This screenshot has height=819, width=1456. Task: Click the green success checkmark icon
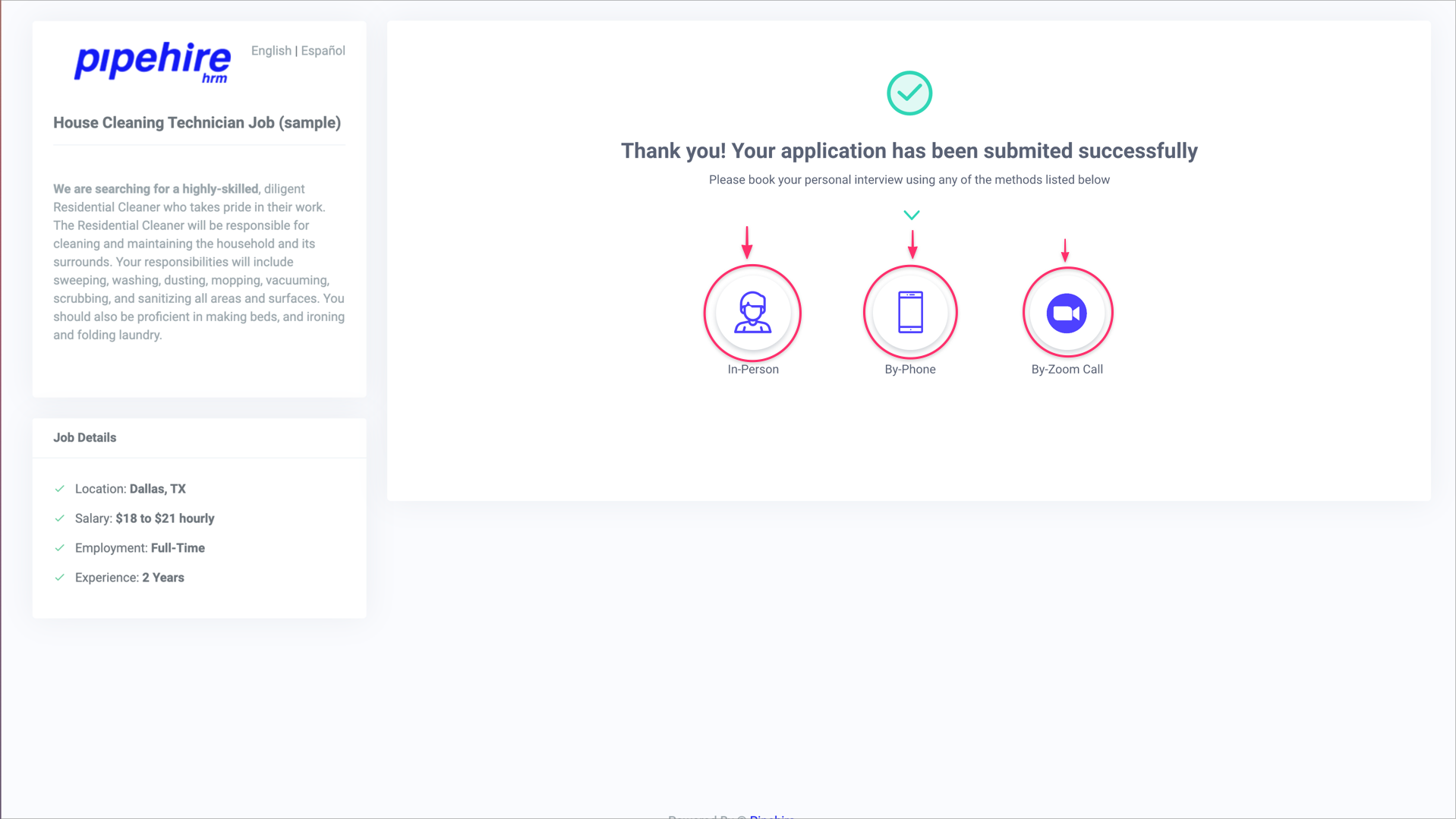909,93
